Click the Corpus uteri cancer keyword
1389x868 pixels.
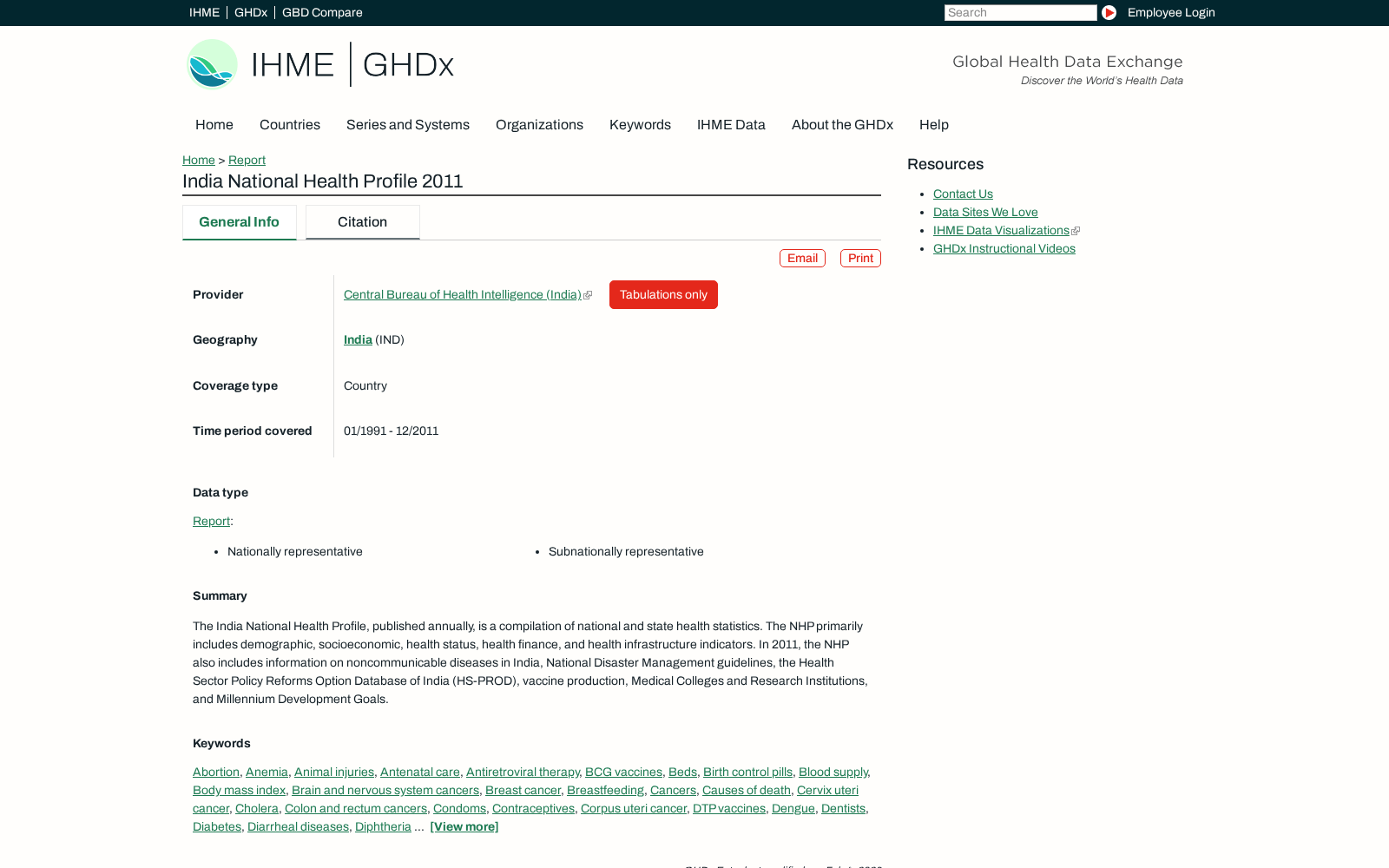tap(634, 808)
